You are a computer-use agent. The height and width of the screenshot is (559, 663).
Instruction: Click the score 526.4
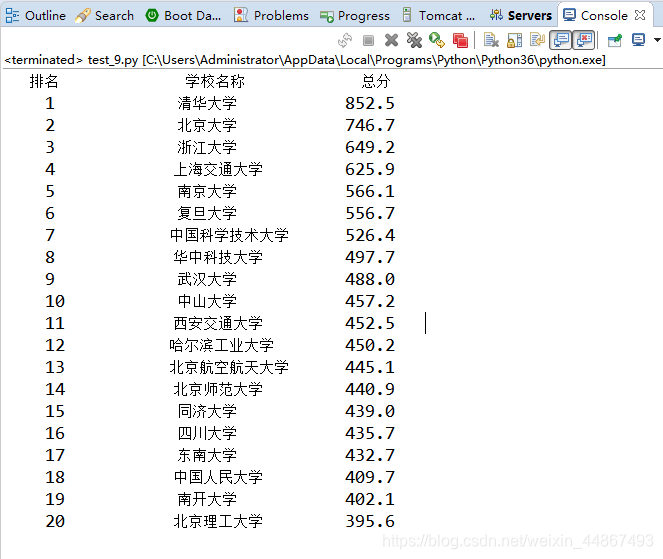tap(370, 235)
